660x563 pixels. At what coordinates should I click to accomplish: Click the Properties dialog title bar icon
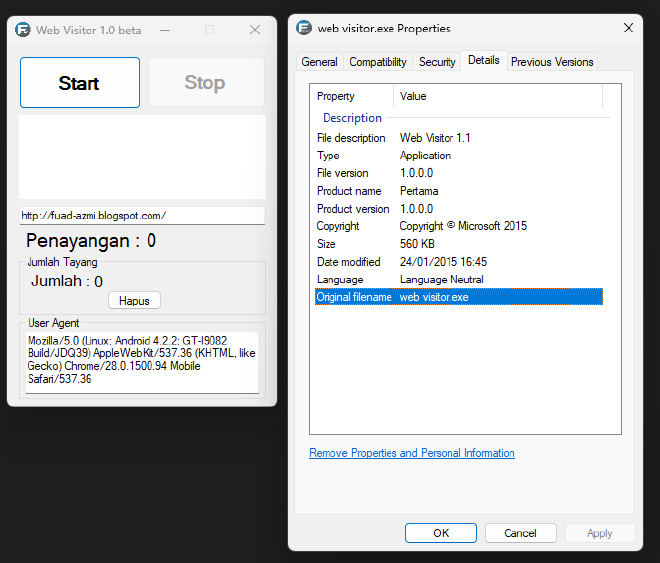click(x=305, y=29)
